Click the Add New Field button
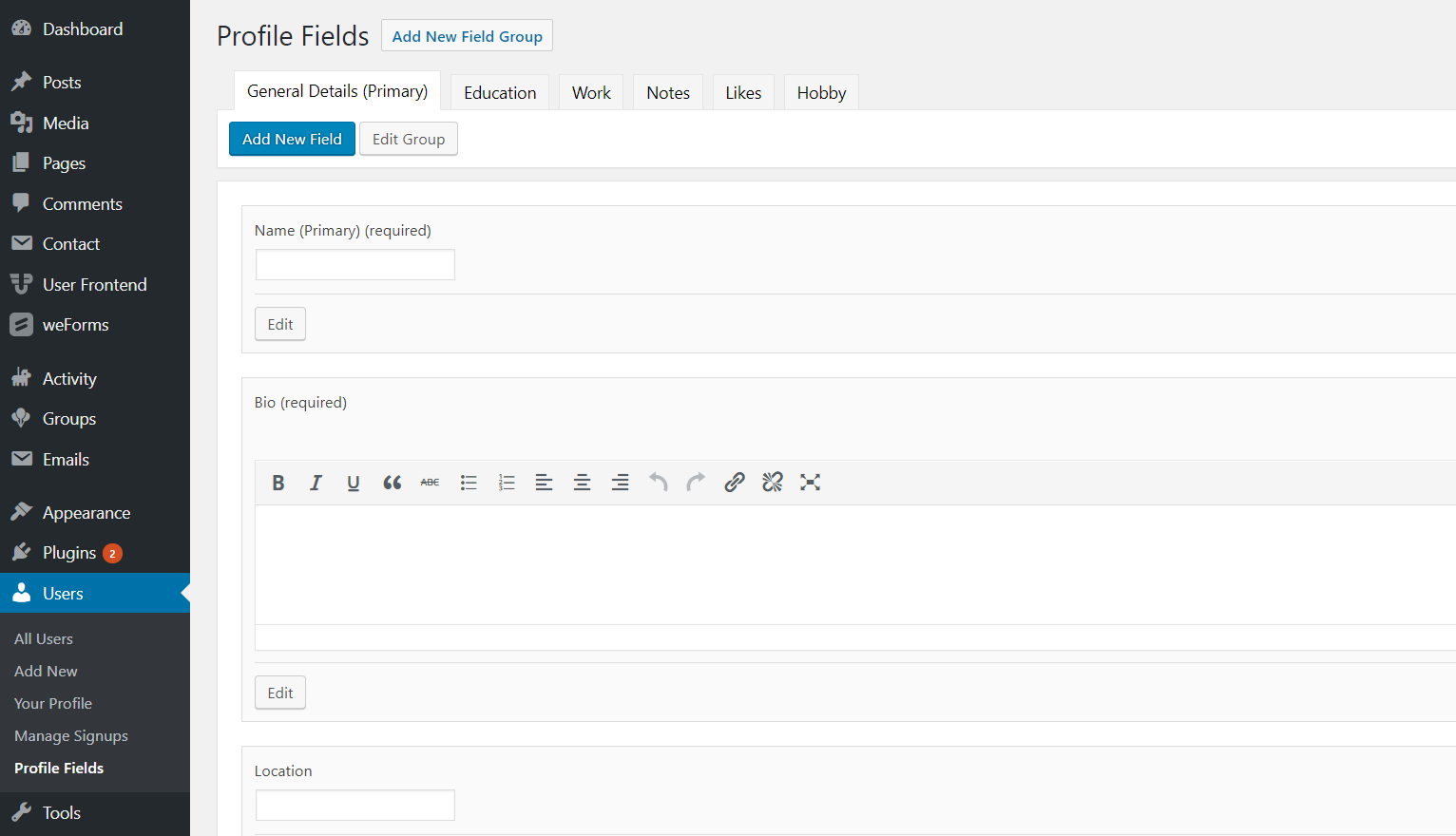 pyautogui.click(x=292, y=139)
